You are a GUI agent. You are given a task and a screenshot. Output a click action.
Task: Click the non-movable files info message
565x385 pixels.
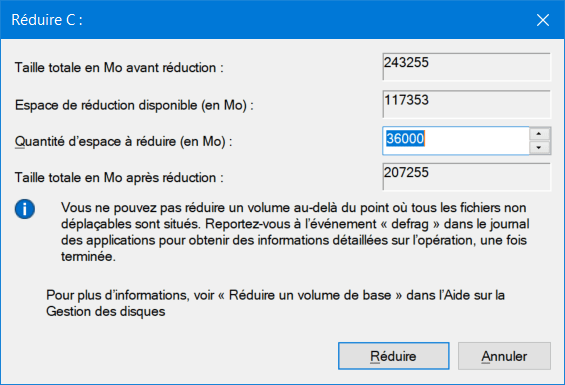point(295,232)
